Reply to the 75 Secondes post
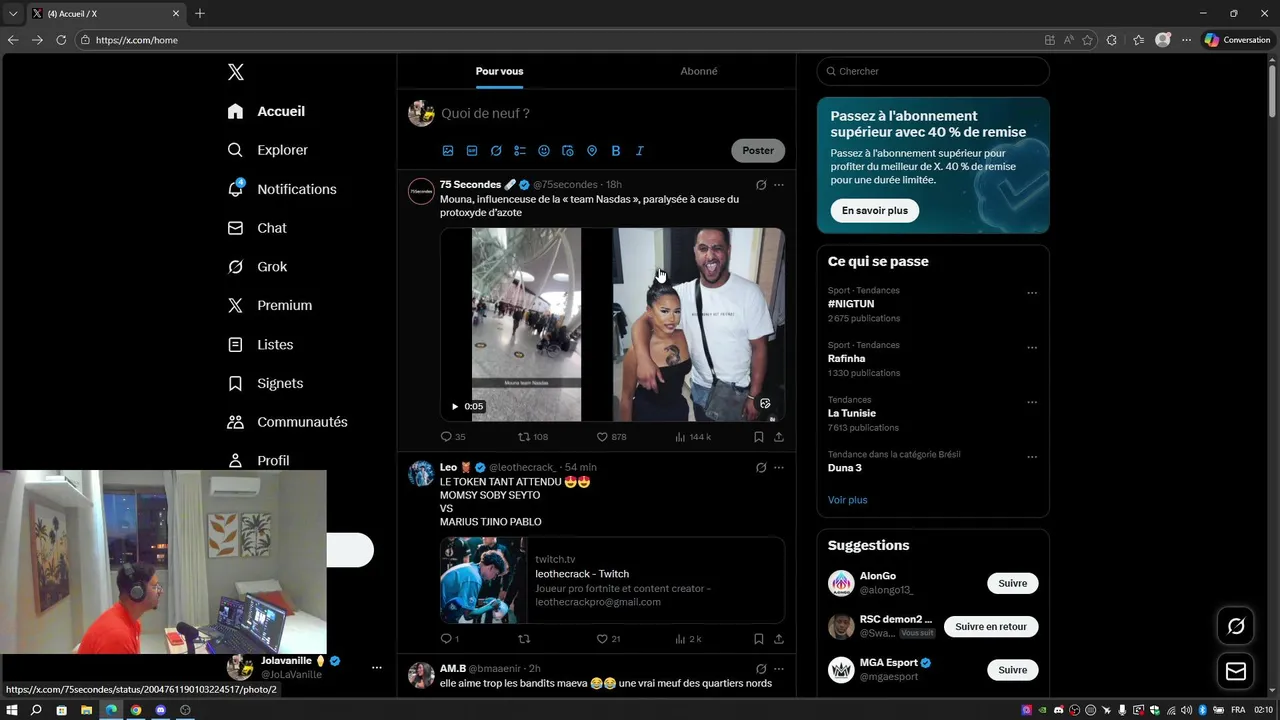Viewport: 1280px width, 720px height. coord(453,437)
